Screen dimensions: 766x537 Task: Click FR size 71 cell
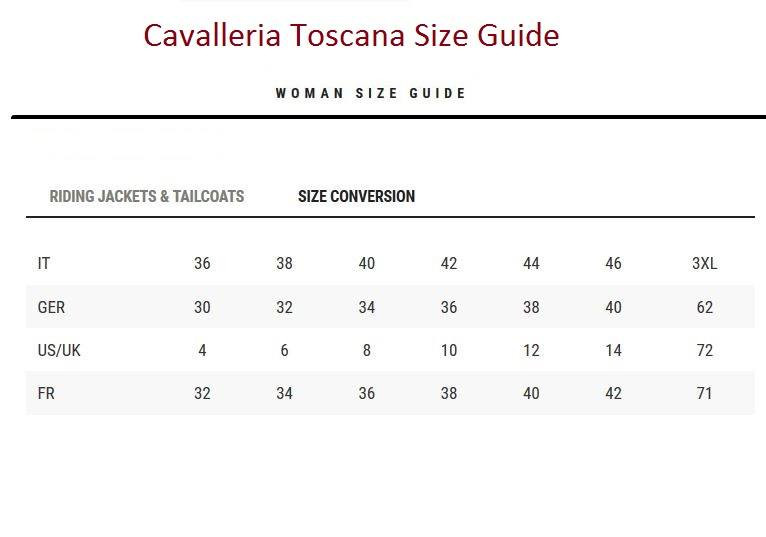[704, 394]
